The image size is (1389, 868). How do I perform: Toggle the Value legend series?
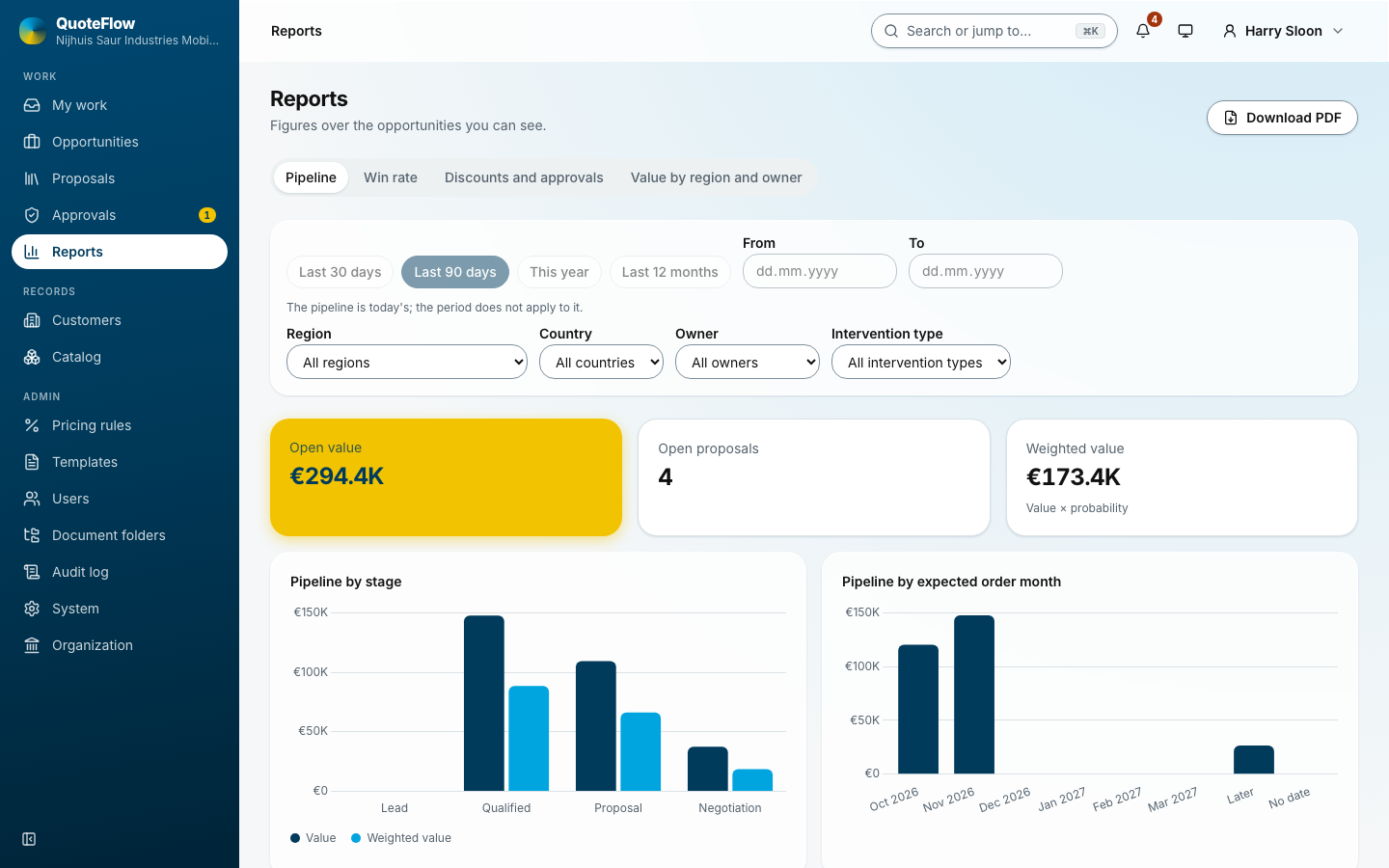click(313, 838)
